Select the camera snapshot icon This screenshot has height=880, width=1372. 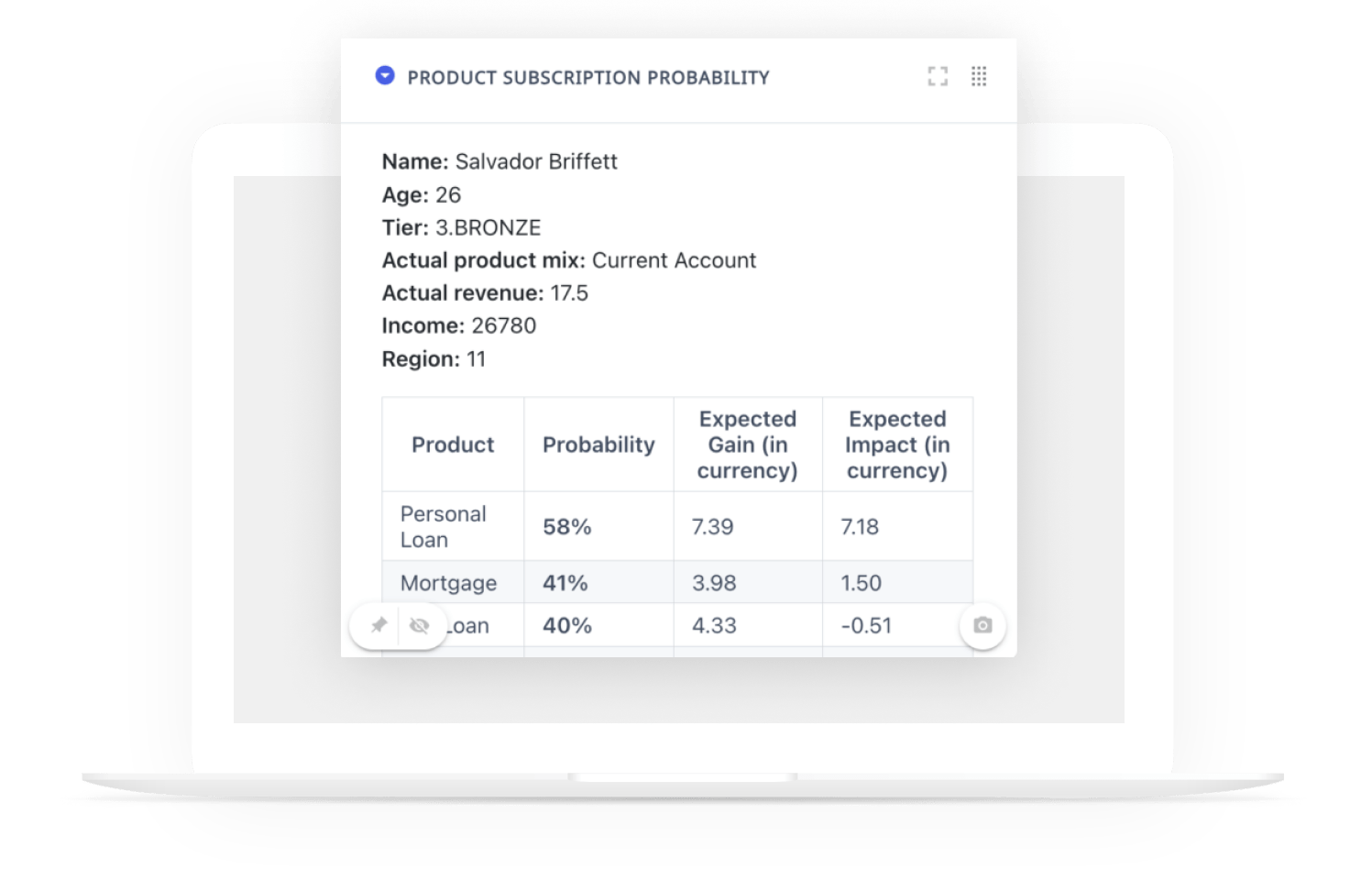coord(982,625)
